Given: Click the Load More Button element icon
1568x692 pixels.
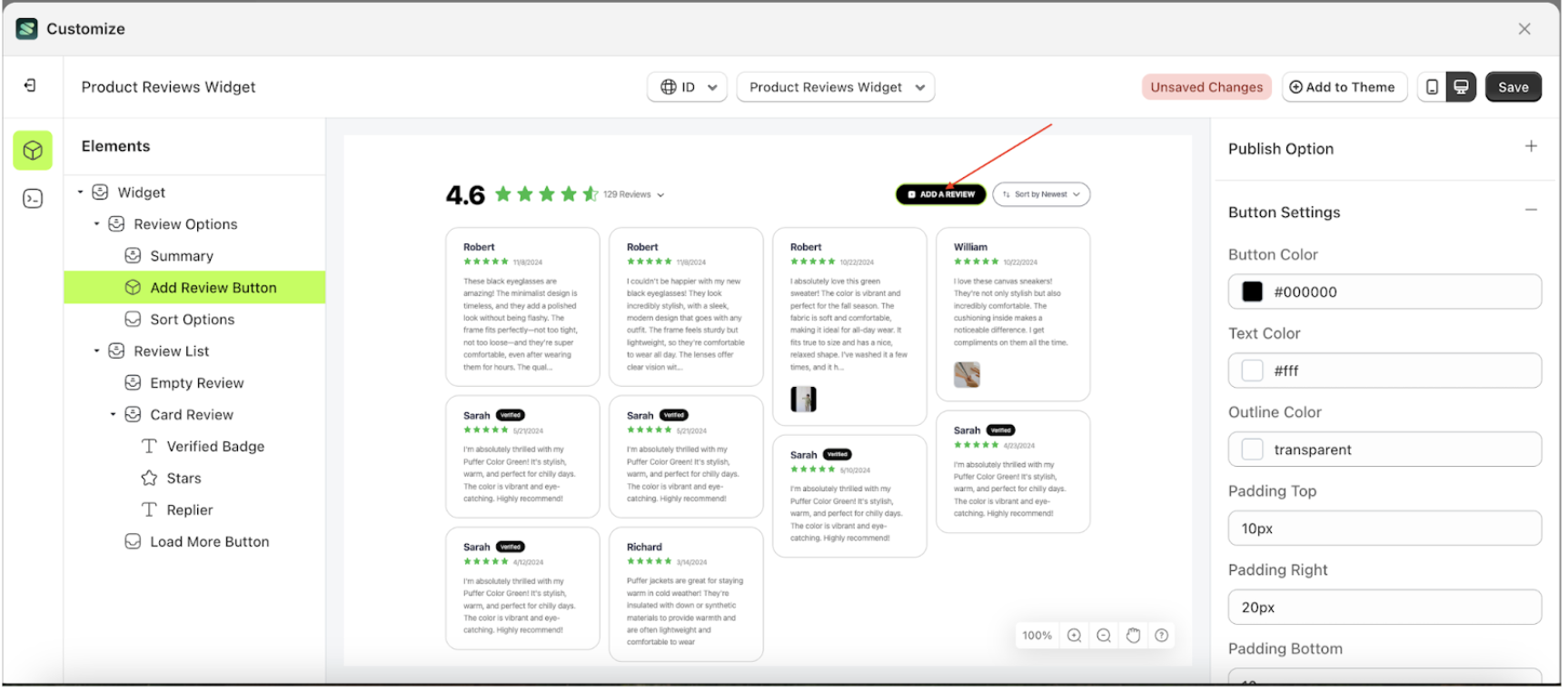Looking at the screenshot, I should click(133, 542).
